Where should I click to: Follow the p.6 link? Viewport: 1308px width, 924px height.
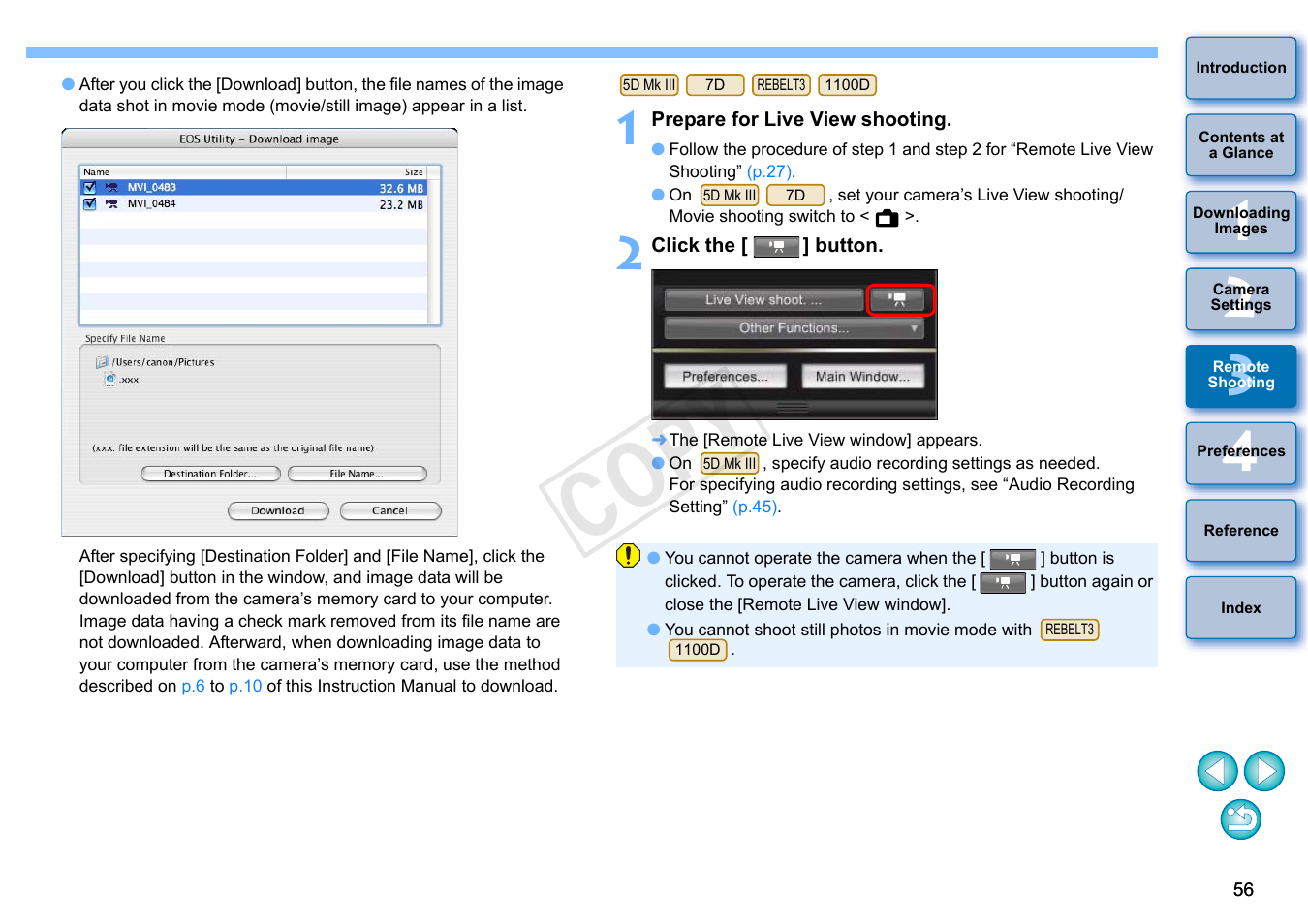click(194, 687)
